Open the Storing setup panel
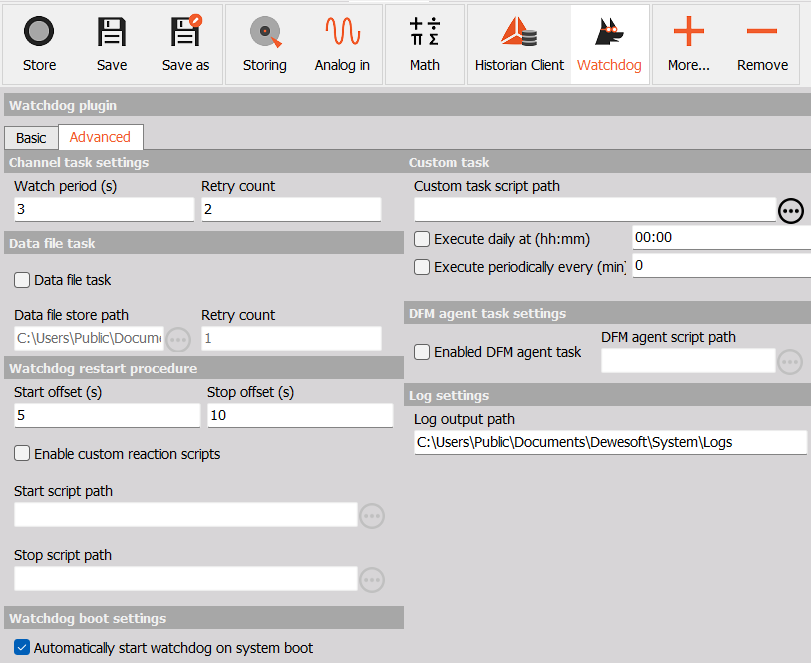Viewport: 811px width, 663px height. pyautogui.click(x=264, y=40)
